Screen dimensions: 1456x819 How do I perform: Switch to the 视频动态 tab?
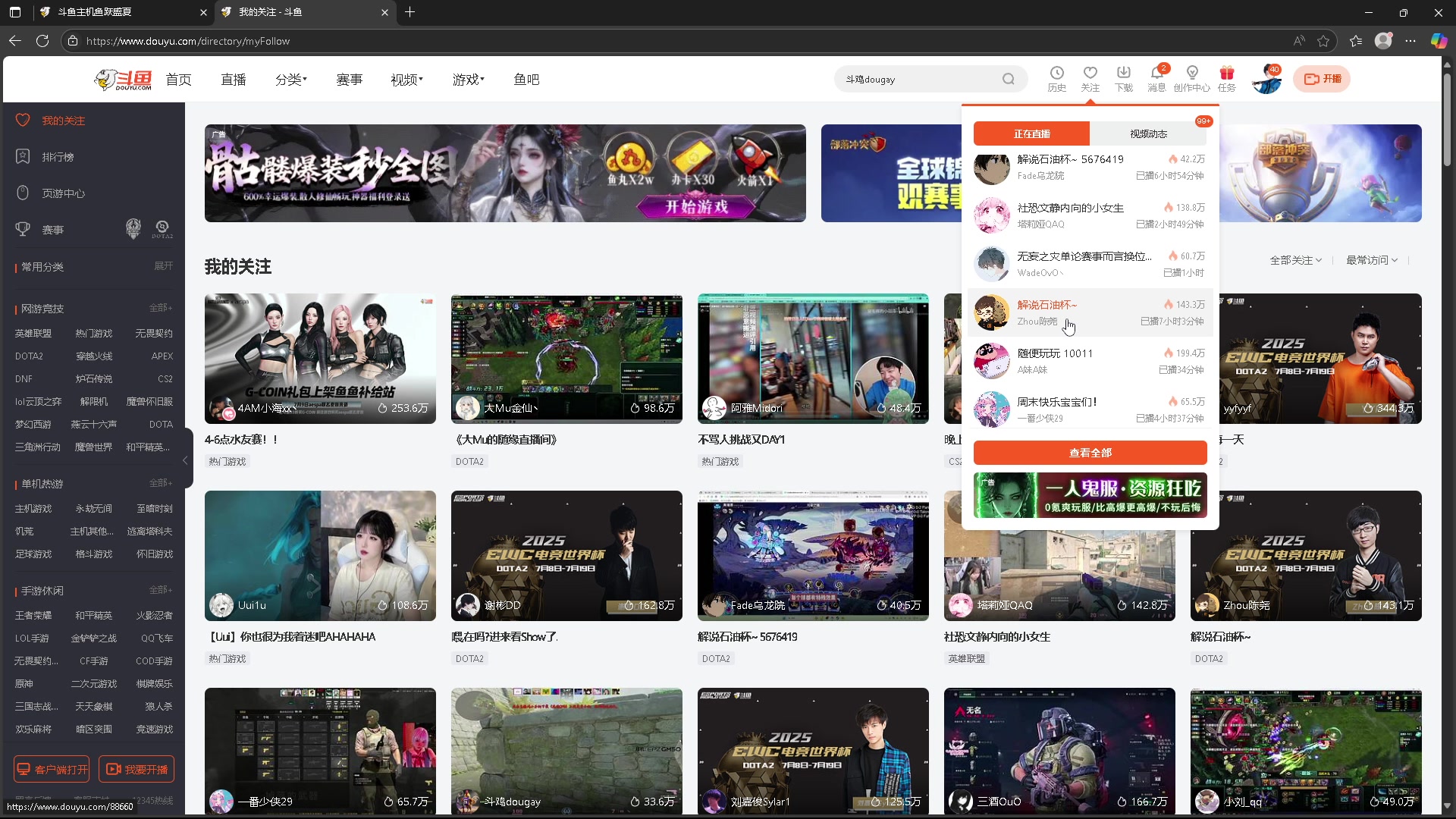(x=1148, y=133)
